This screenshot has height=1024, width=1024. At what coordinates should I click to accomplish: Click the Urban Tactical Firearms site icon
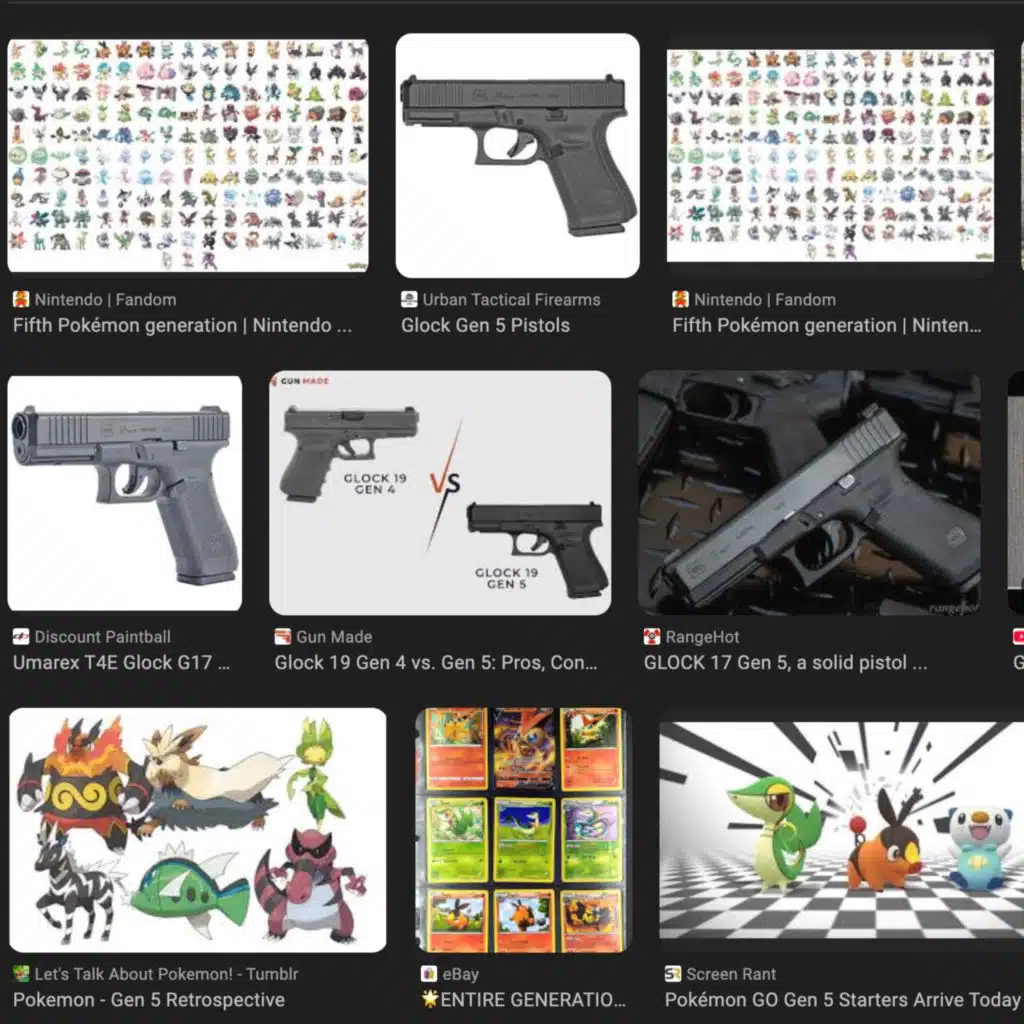tap(409, 300)
